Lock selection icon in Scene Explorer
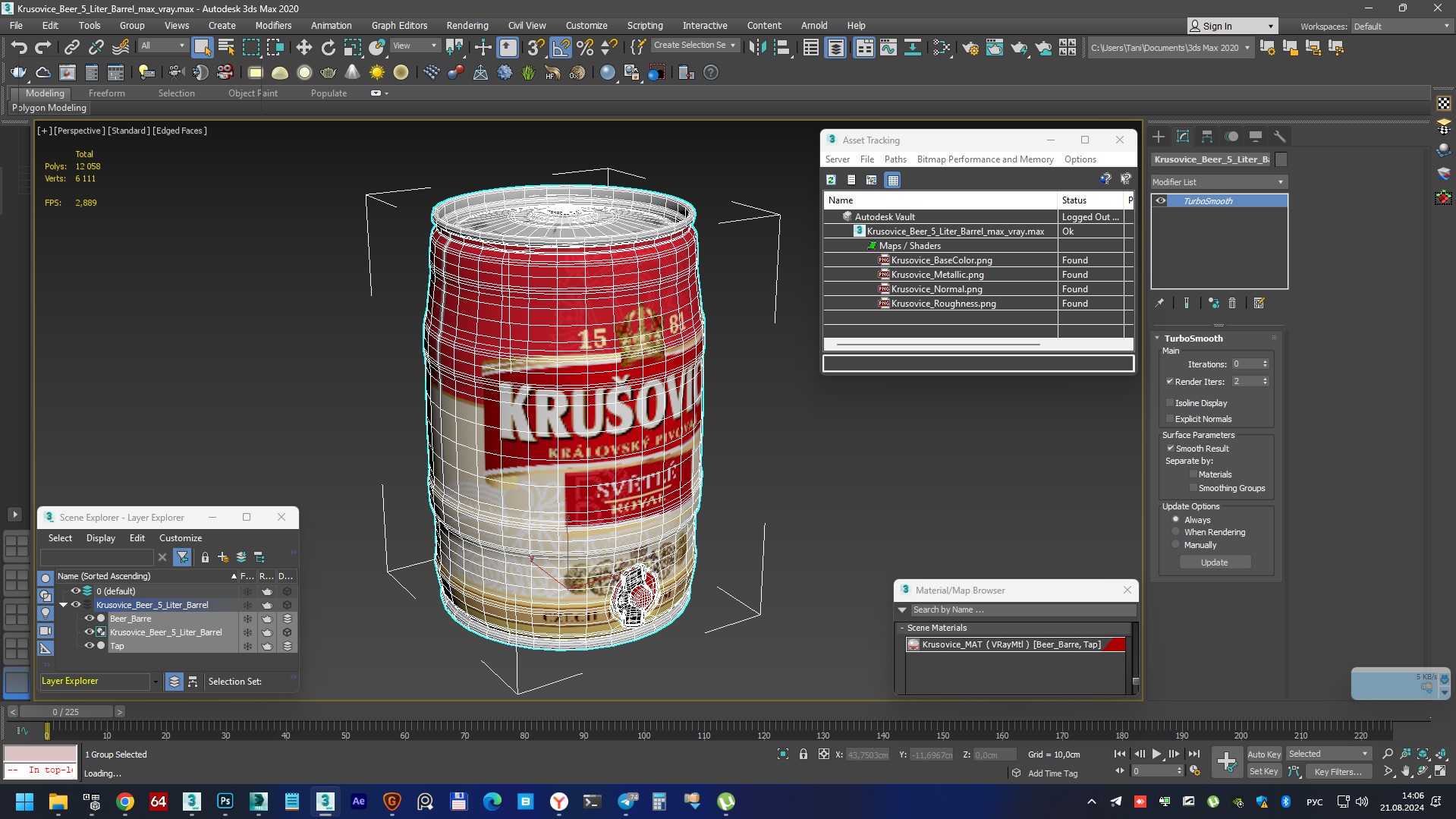 (x=205, y=557)
